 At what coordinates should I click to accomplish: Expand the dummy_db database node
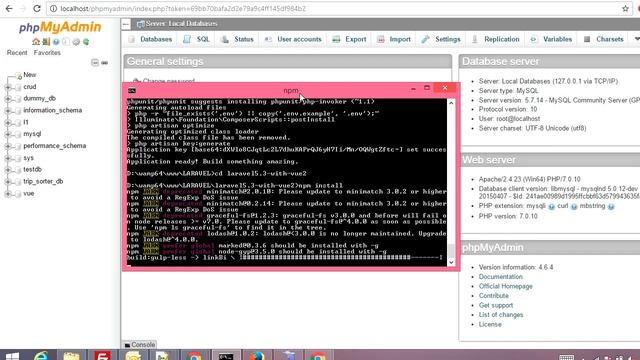pyautogui.click(x=8, y=99)
